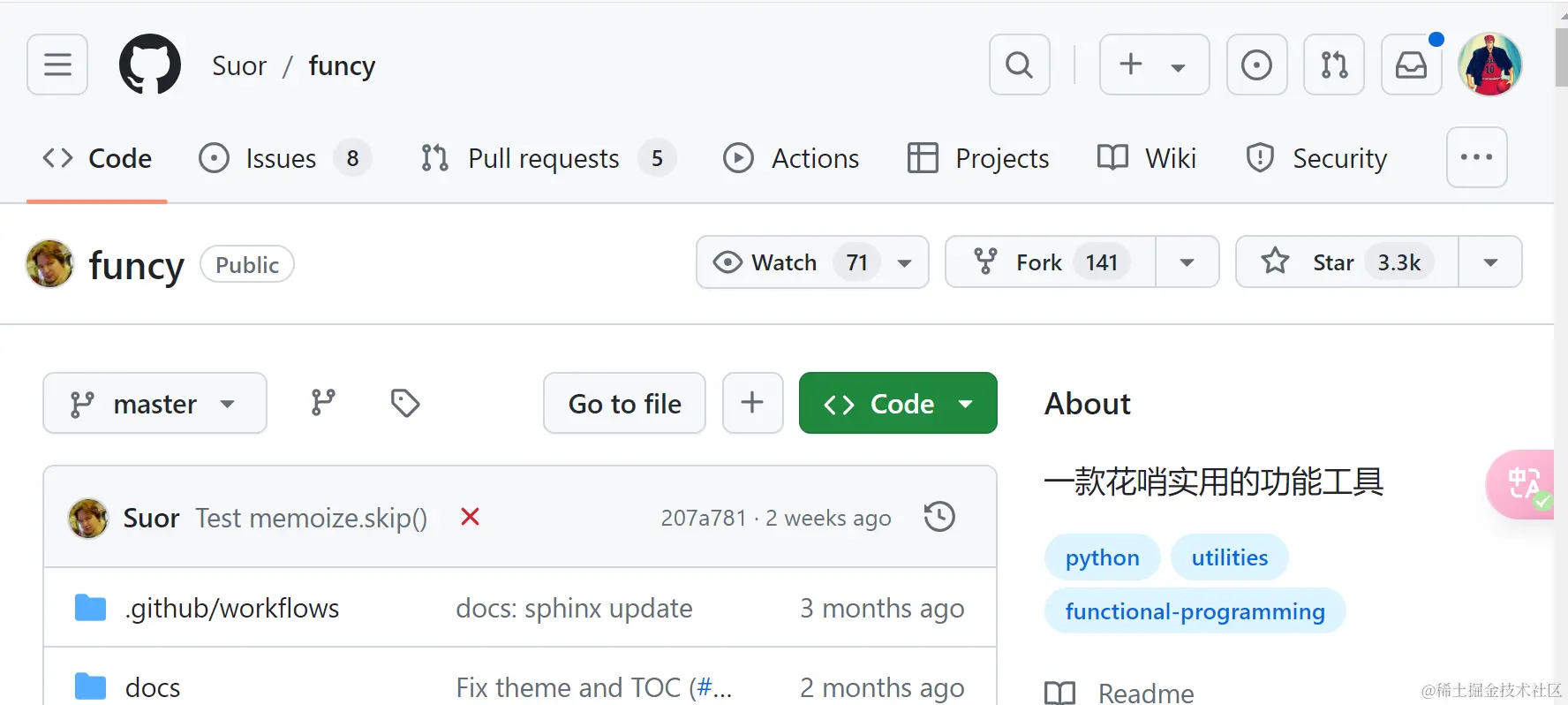
Task: Open the search magnifier button
Action: click(1020, 64)
